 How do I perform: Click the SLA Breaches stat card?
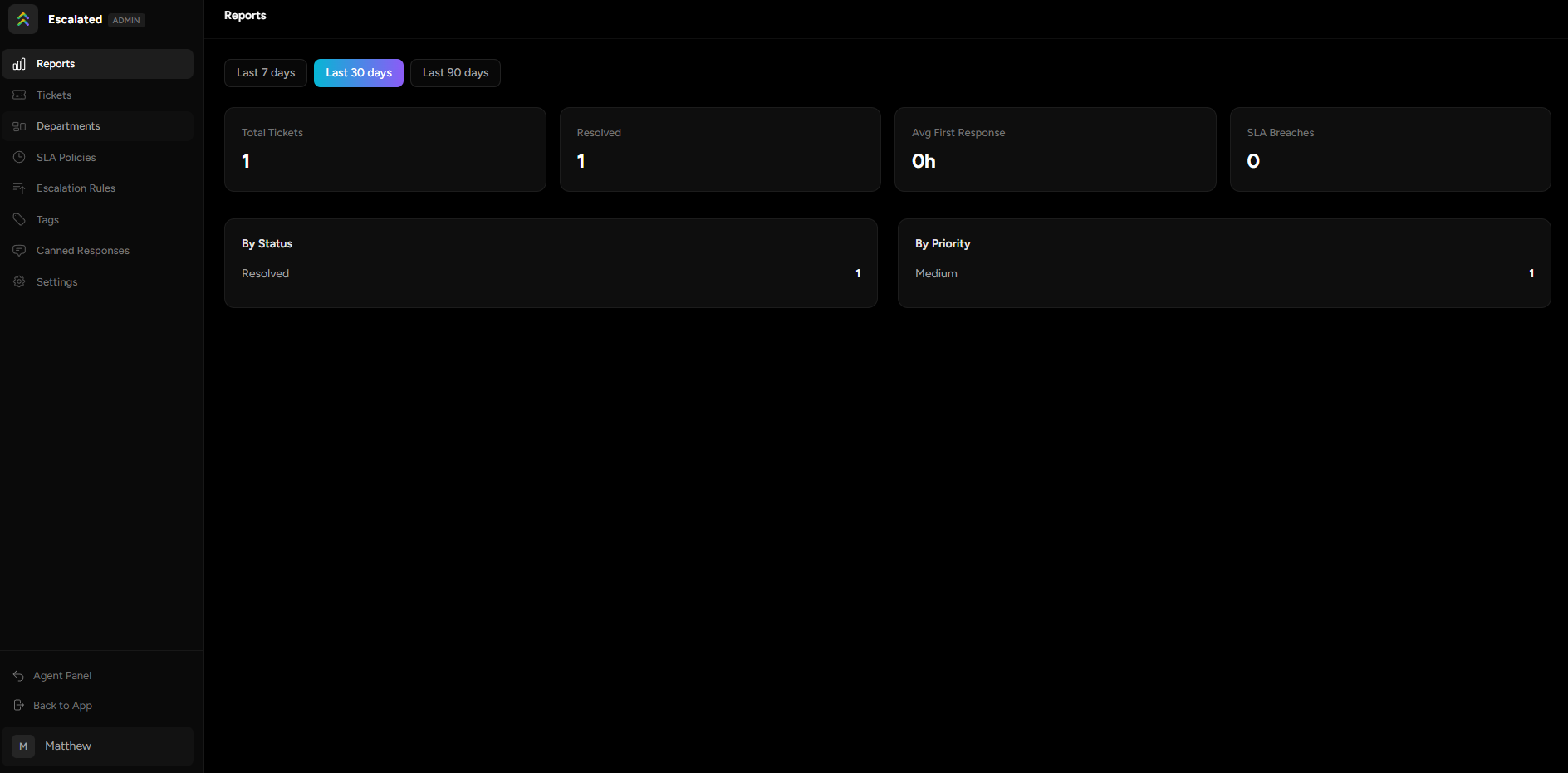pos(1389,149)
